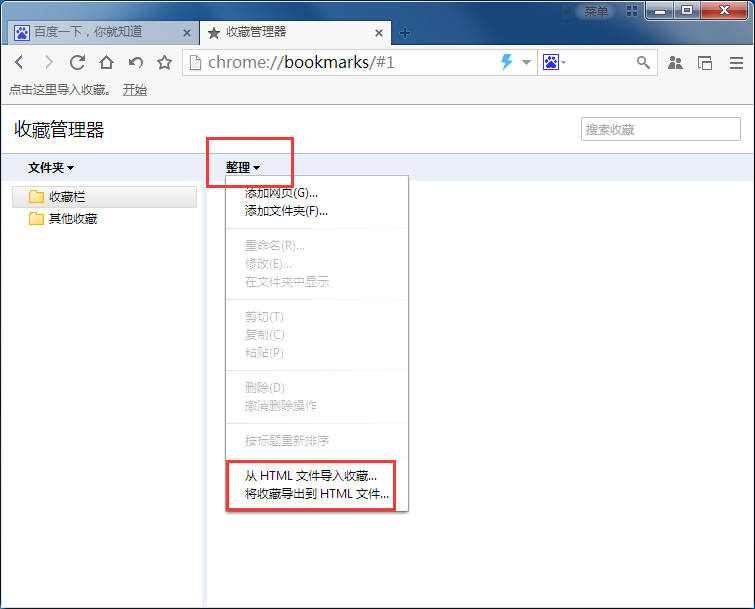Minimize the browser window
Image resolution: width=755 pixels, height=609 pixels.
click(x=660, y=11)
